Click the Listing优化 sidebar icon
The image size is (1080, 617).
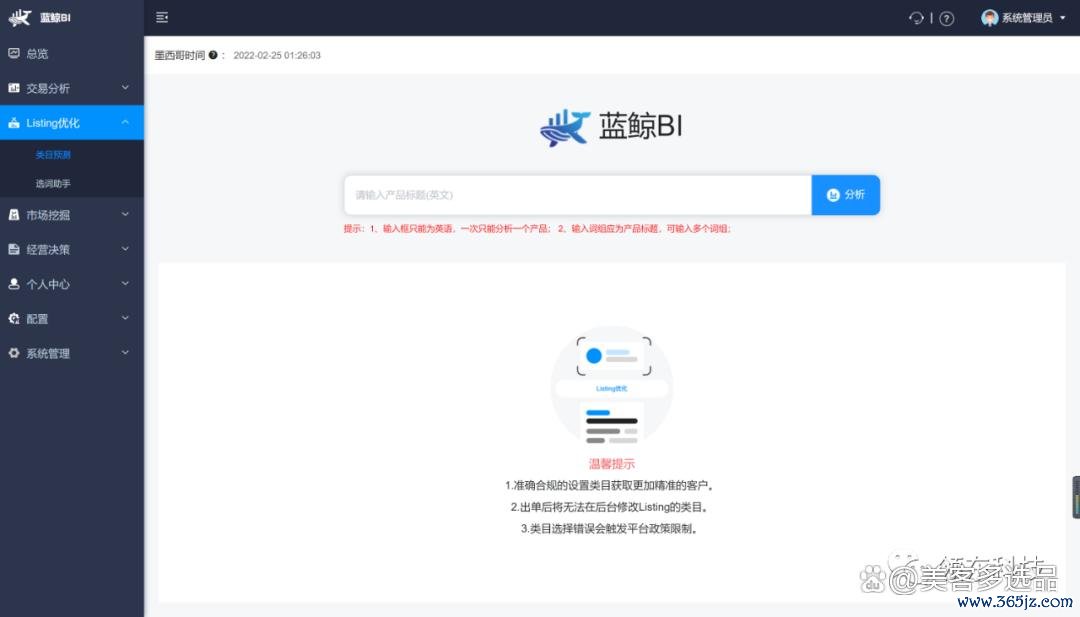click(14, 123)
